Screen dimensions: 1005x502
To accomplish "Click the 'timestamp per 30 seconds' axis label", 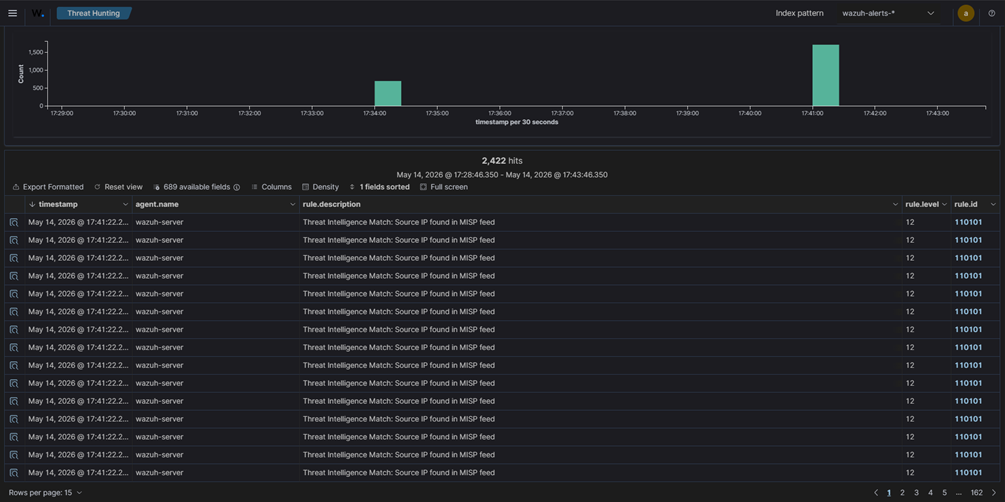I will point(517,122).
